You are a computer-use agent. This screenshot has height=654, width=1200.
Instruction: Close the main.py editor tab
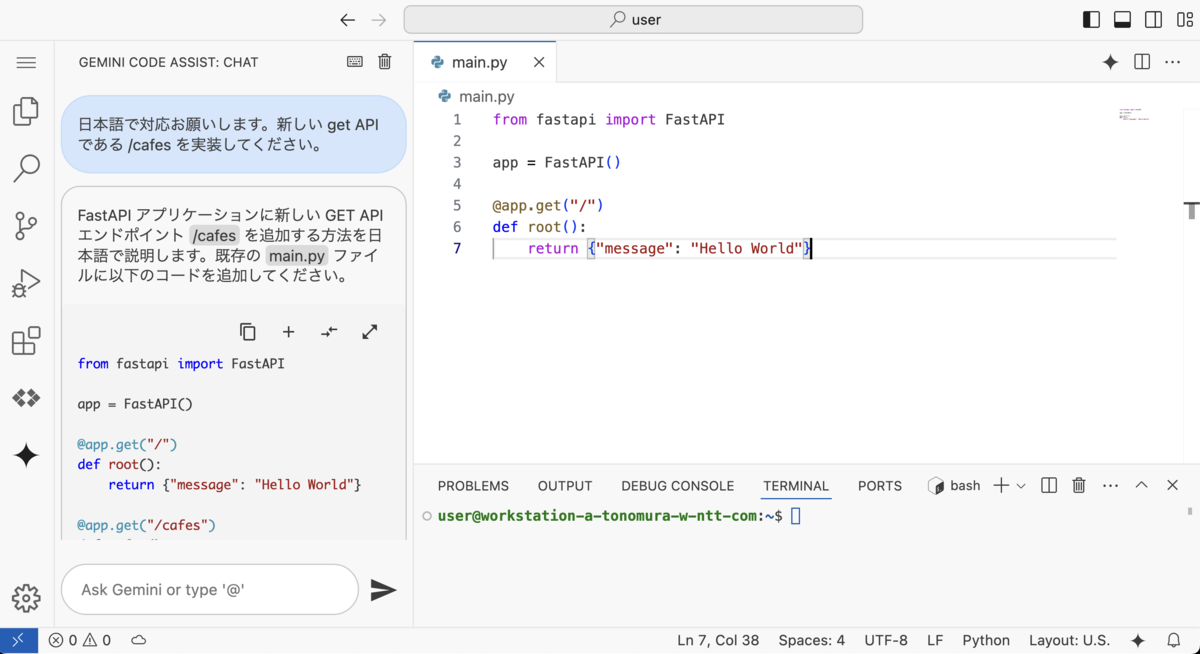click(539, 62)
